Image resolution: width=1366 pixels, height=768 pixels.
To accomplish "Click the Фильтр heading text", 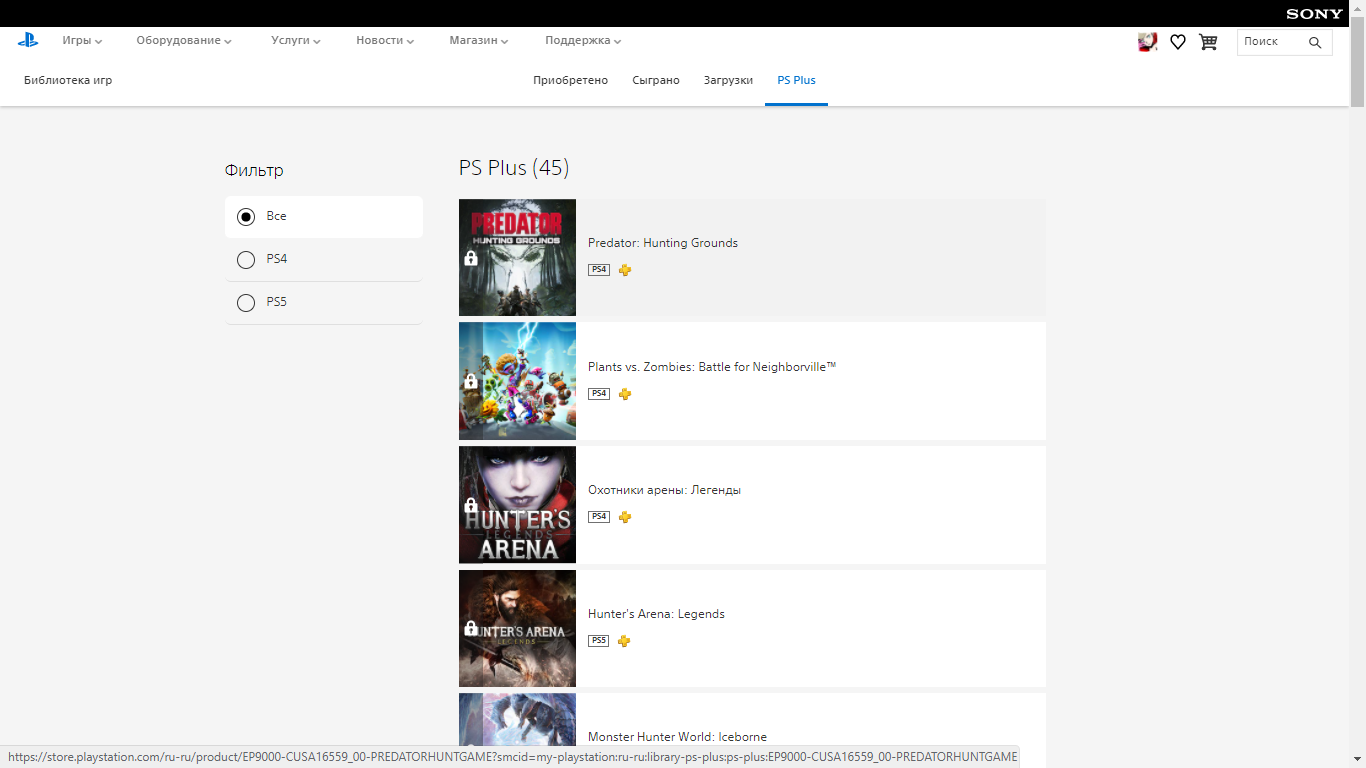I will (x=254, y=171).
